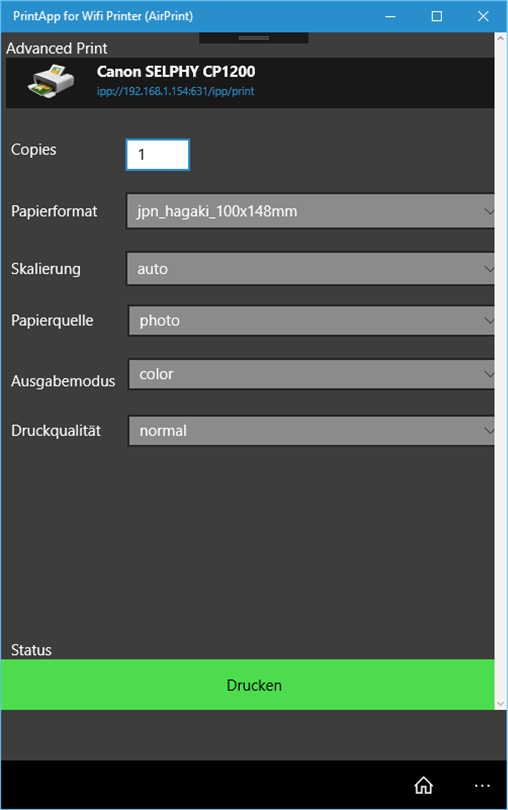Focus the Copies number field
508x810 pixels.
click(x=158, y=154)
